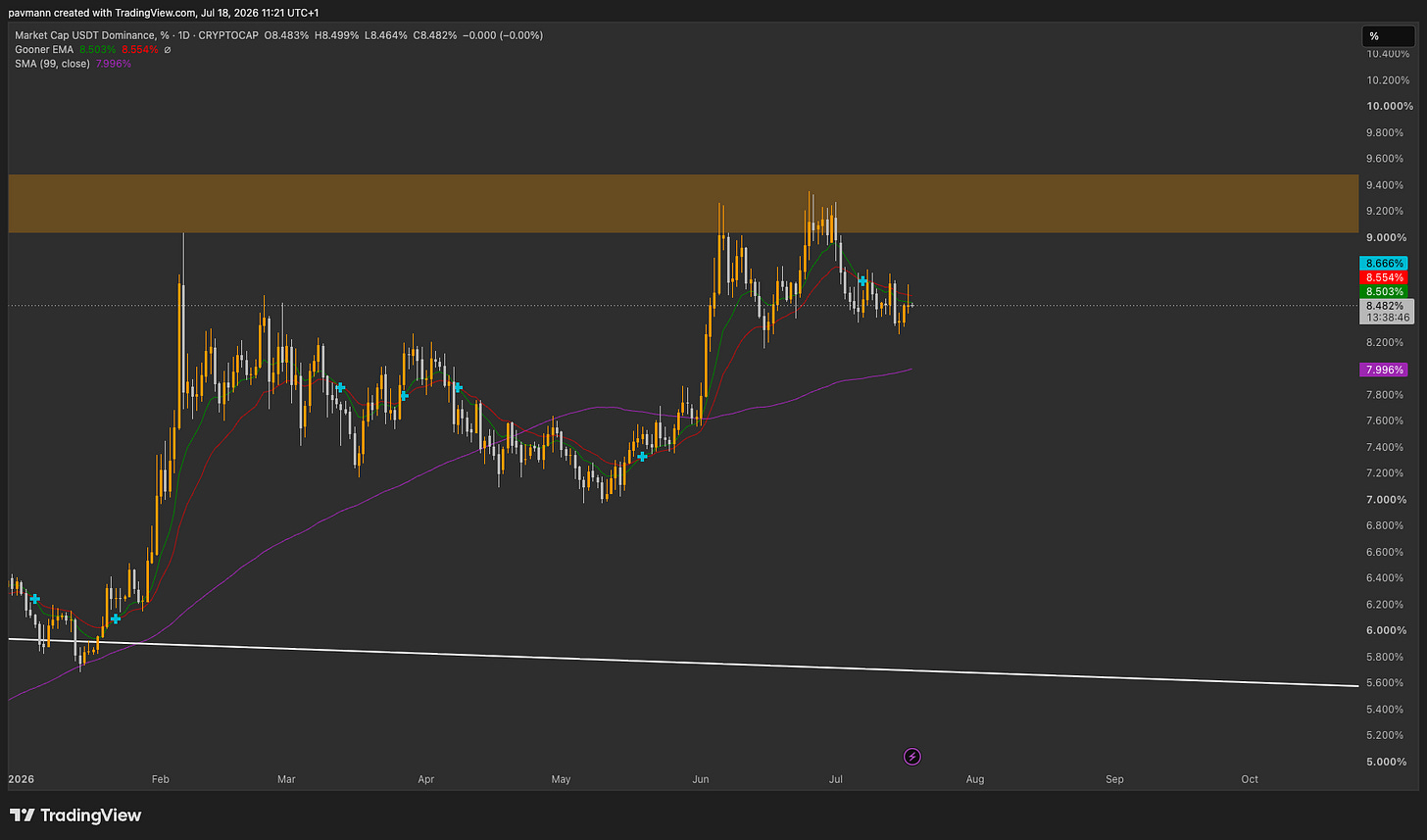This screenshot has height=840, width=1427.
Task: Click the pavmann created with TradingView.com caption
Action: (166, 12)
